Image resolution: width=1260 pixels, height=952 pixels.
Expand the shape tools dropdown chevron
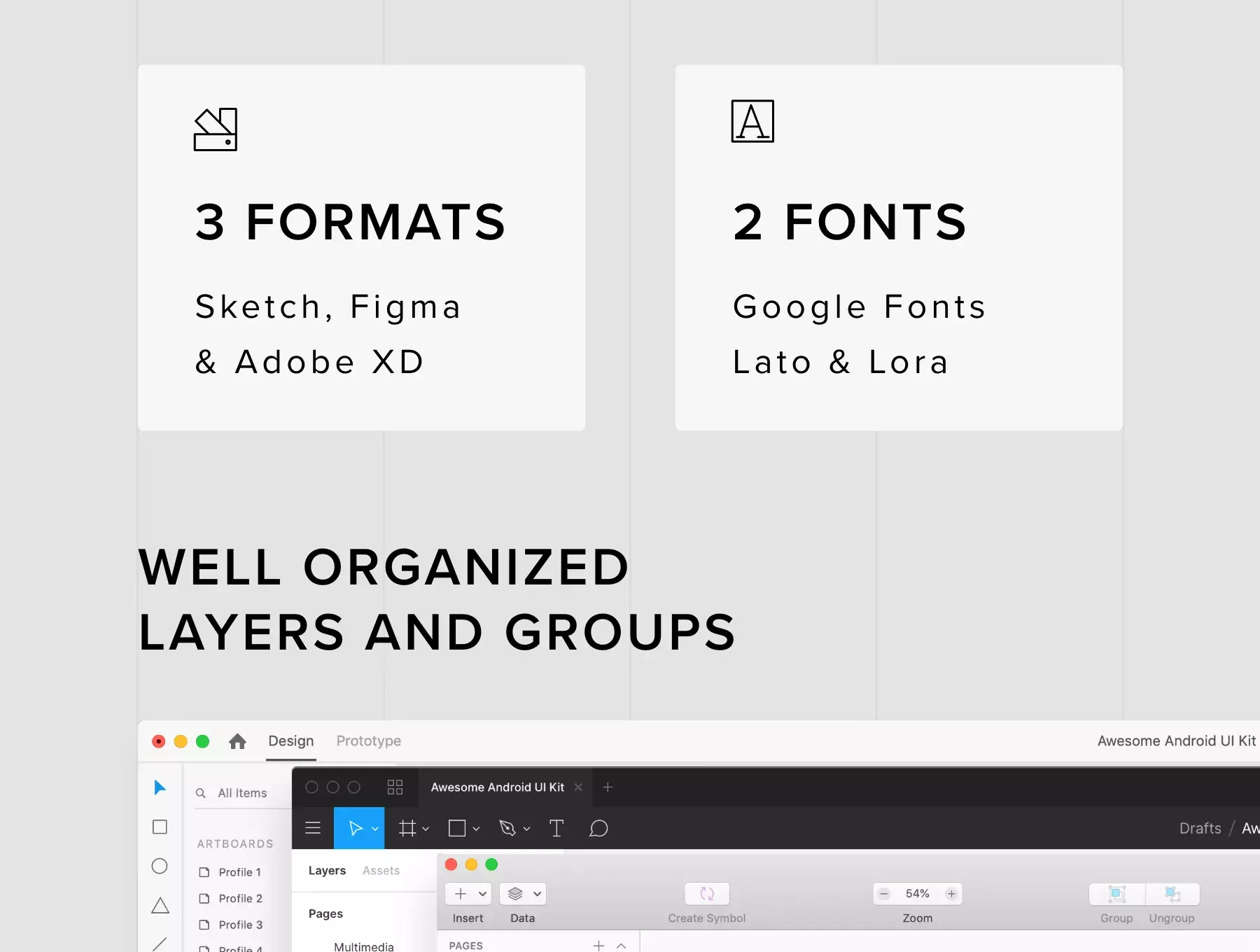[x=476, y=829]
